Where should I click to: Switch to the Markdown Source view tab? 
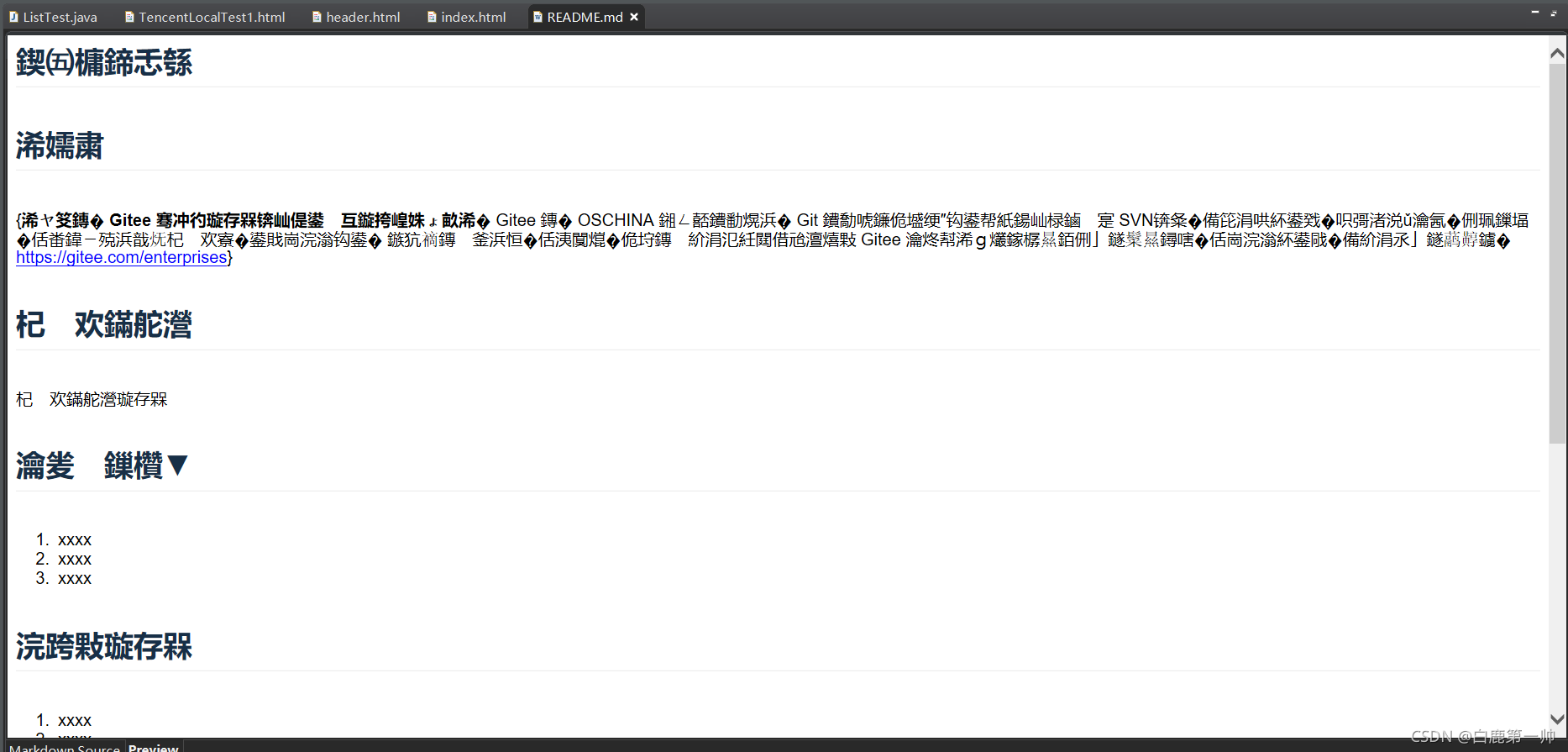(x=65, y=746)
